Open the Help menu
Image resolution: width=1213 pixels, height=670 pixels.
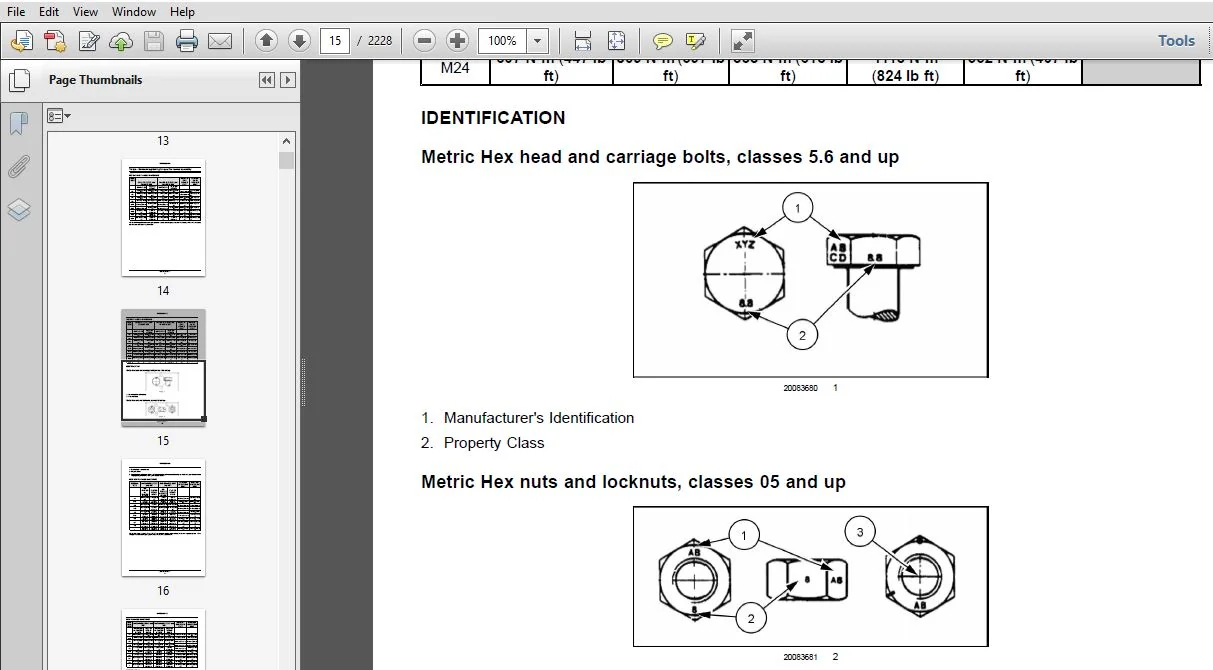coord(182,12)
